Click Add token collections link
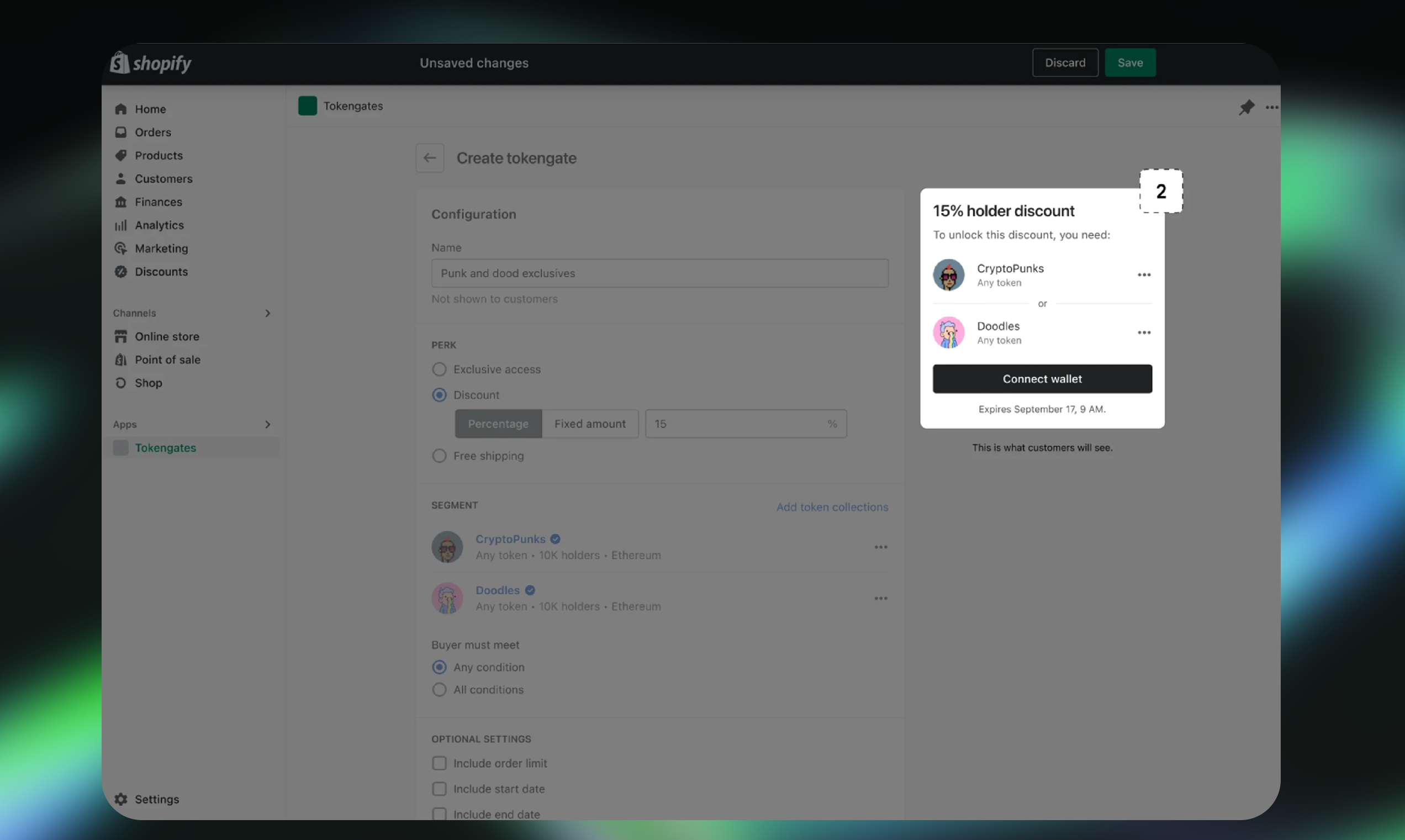Screen dimensions: 1405x840 coord(832,506)
